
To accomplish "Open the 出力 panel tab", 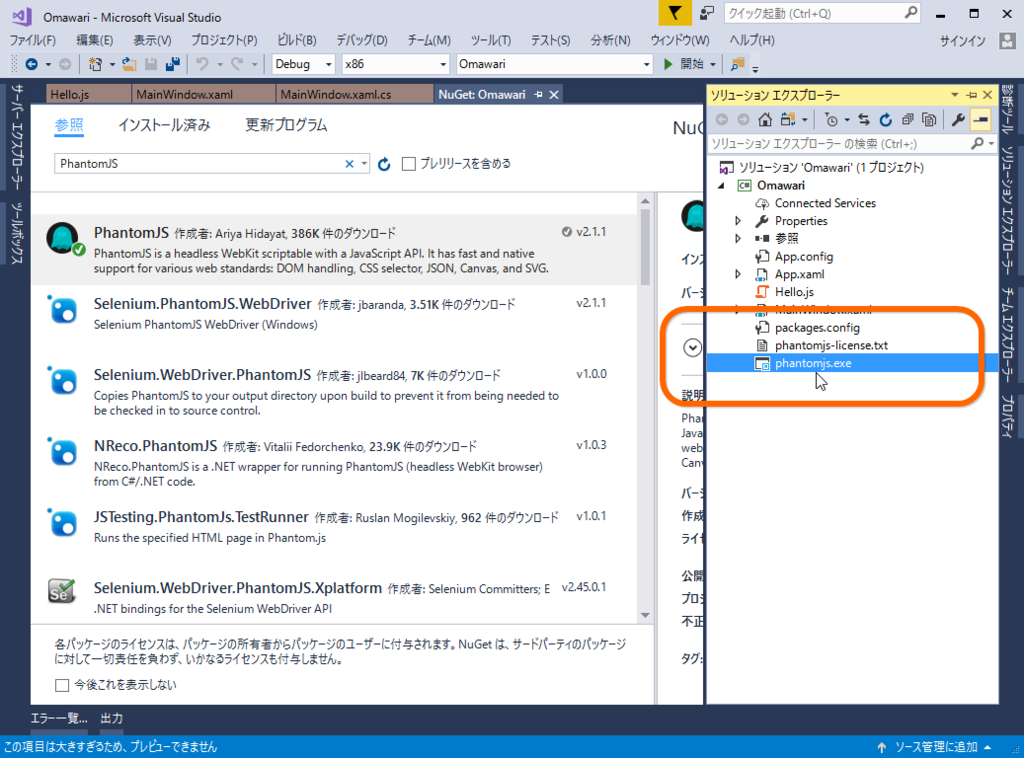I will pyautogui.click(x=112, y=718).
